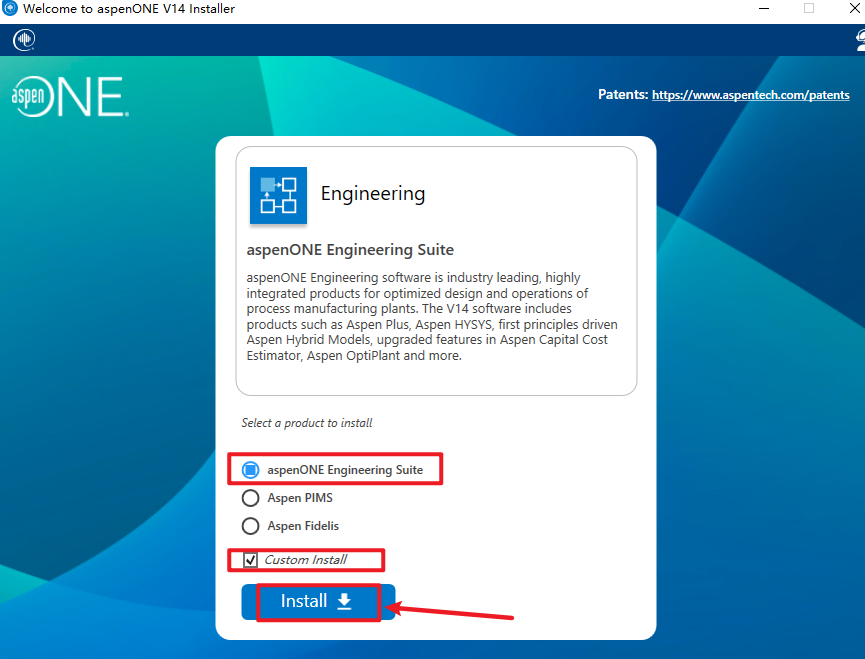Click the AspenTech round logo in header bar
The height and width of the screenshot is (659, 865).
coord(24,40)
